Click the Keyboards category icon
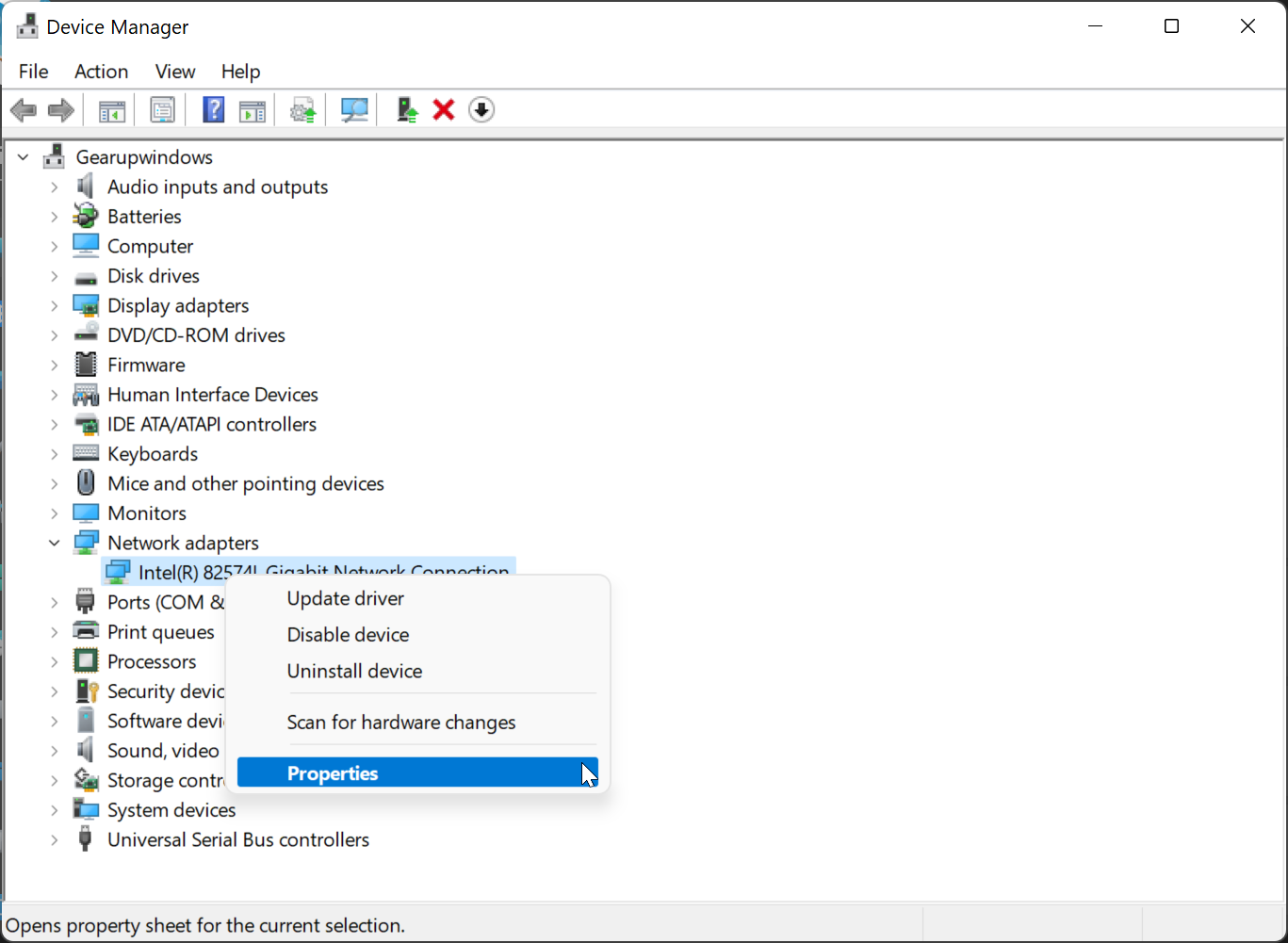 pos(86,453)
